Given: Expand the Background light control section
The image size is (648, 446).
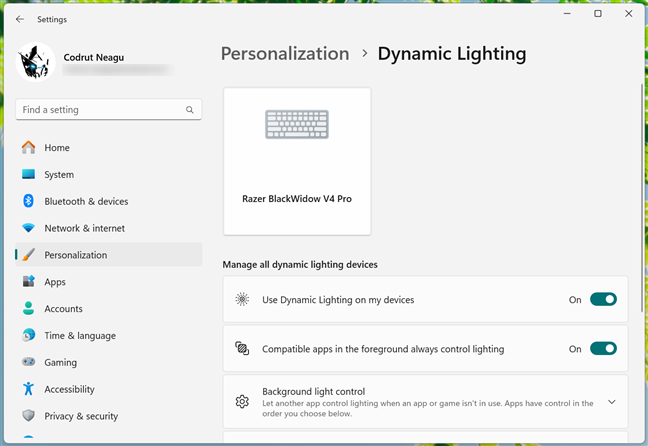Looking at the screenshot, I should pyautogui.click(x=612, y=402).
